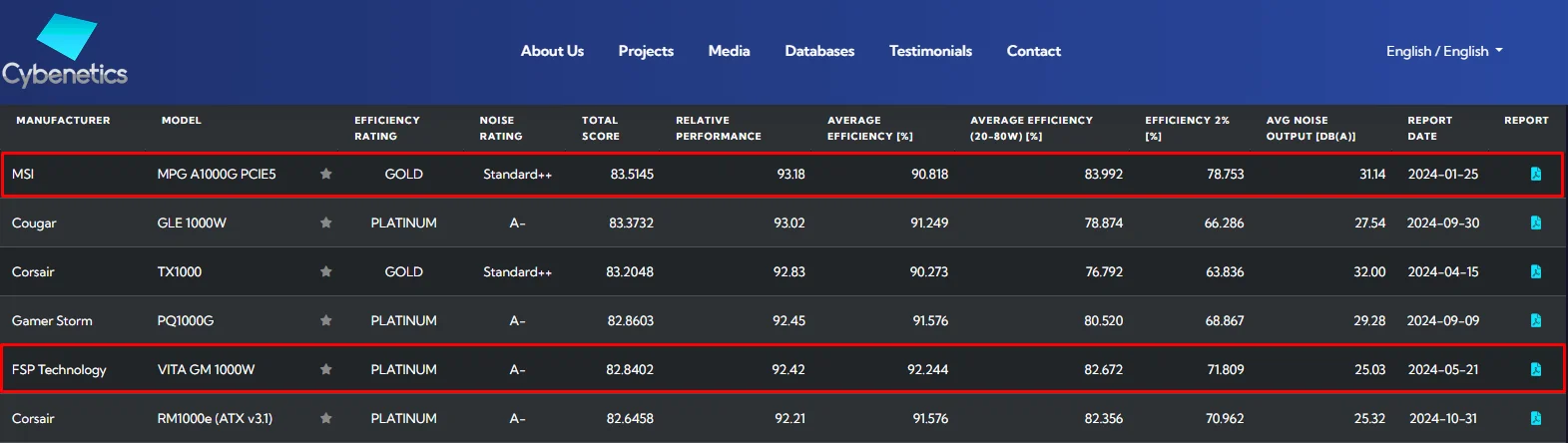Click relative performance value 93.18

pos(790,174)
